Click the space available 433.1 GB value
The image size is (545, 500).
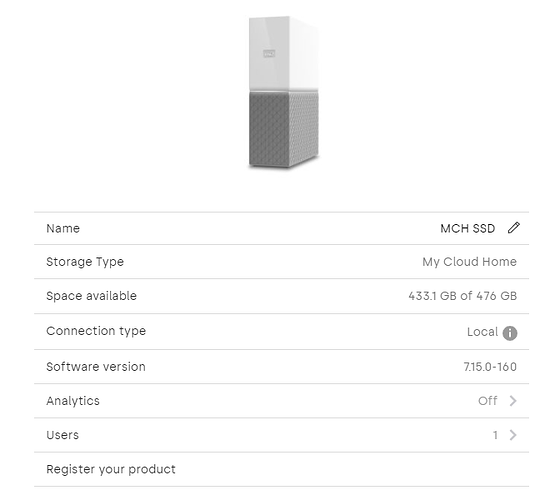pyautogui.click(x=463, y=296)
